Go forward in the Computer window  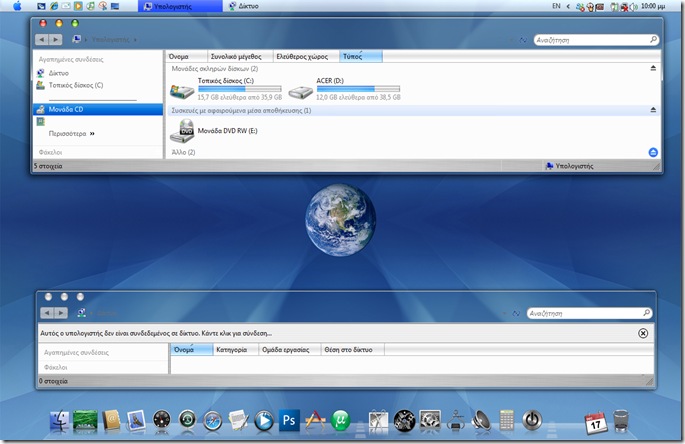[55, 40]
